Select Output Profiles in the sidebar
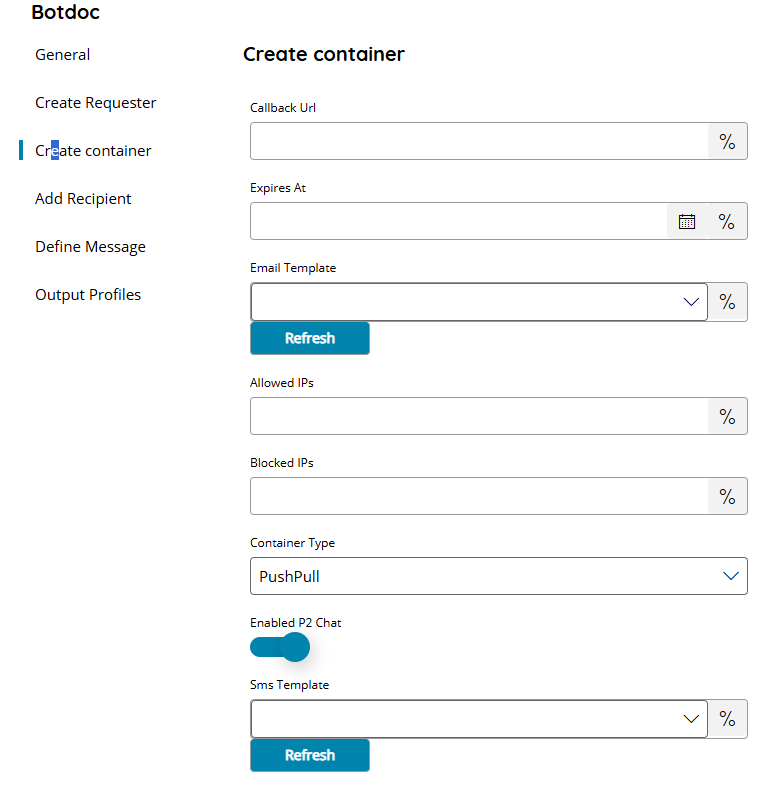The height and width of the screenshot is (789, 772). point(88,294)
